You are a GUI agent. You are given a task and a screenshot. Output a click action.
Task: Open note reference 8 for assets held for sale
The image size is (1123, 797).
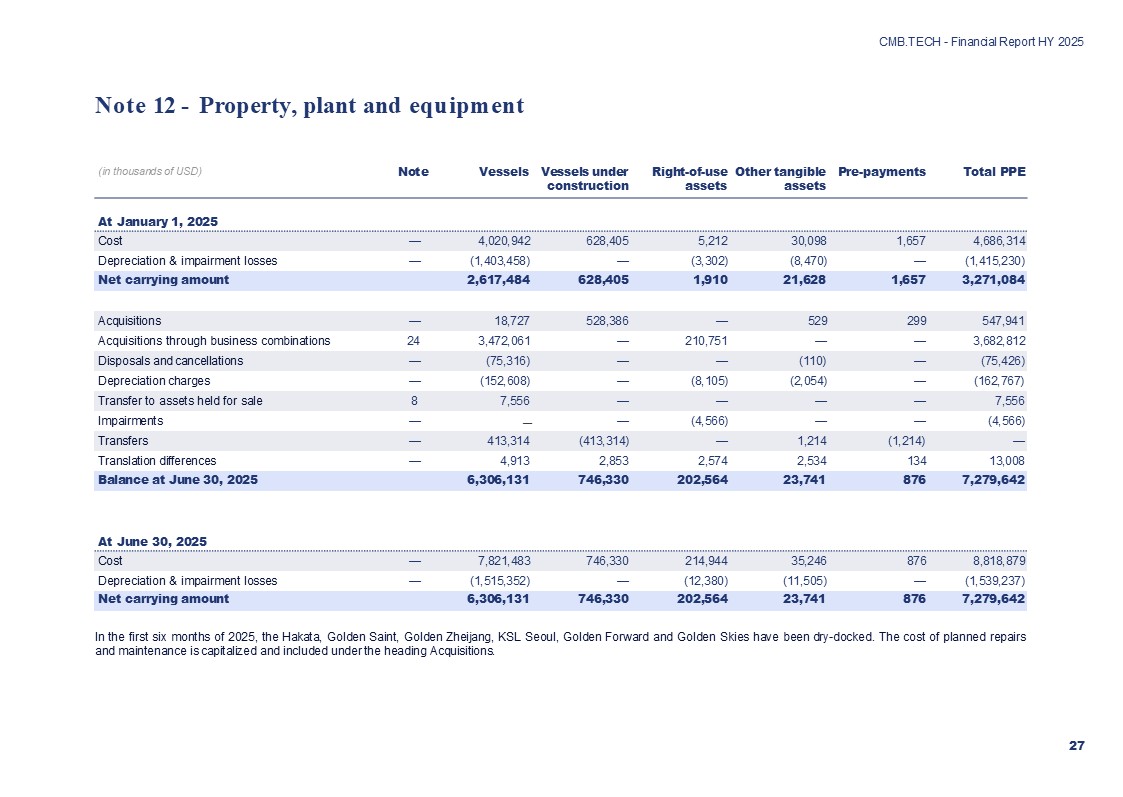pos(413,401)
